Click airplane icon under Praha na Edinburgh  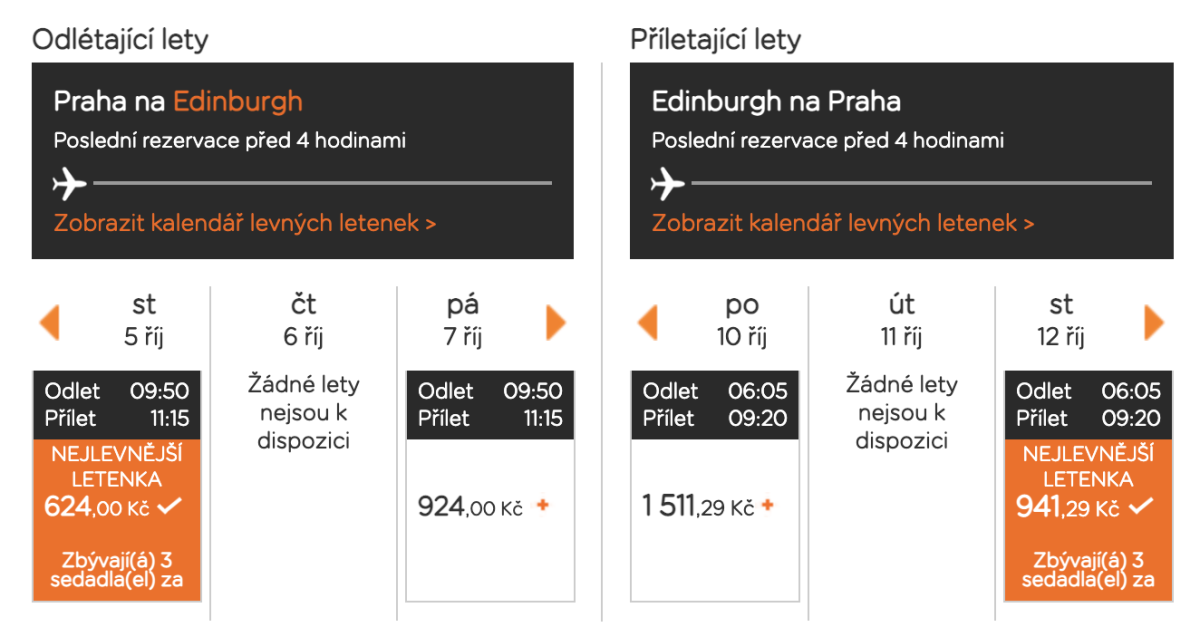pyautogui.click(x=69, y=184)
